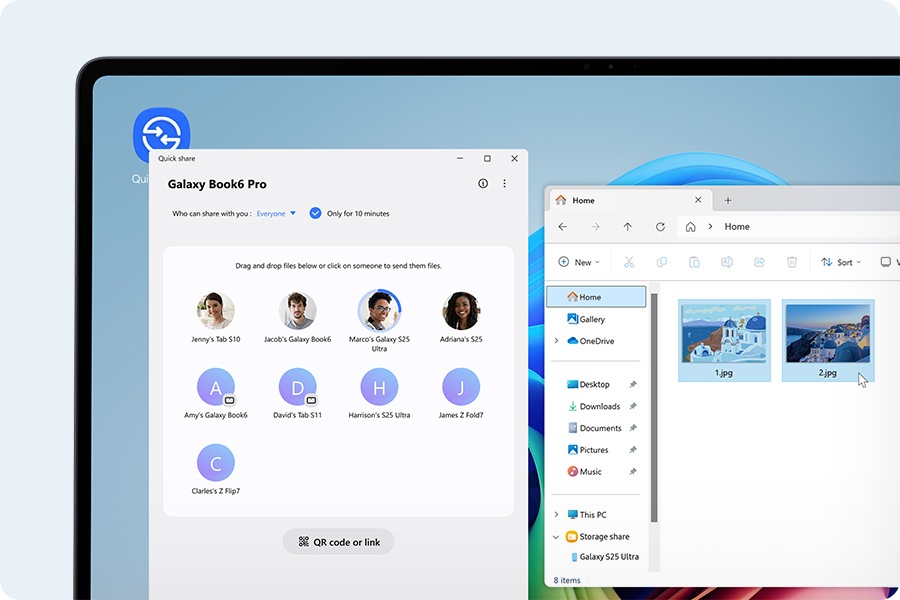Click the New button in toolbar
This screenshot has height=600, width=900.
579,262
